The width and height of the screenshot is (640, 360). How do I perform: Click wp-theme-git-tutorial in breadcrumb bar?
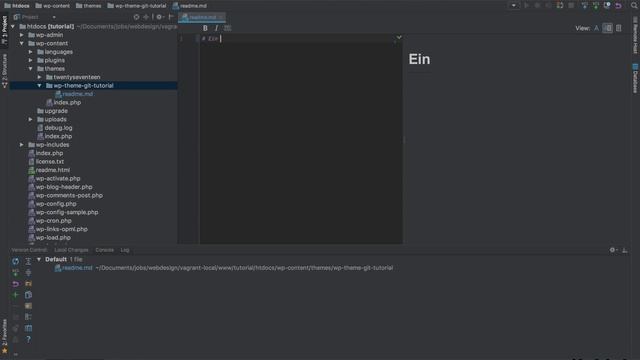137,6
